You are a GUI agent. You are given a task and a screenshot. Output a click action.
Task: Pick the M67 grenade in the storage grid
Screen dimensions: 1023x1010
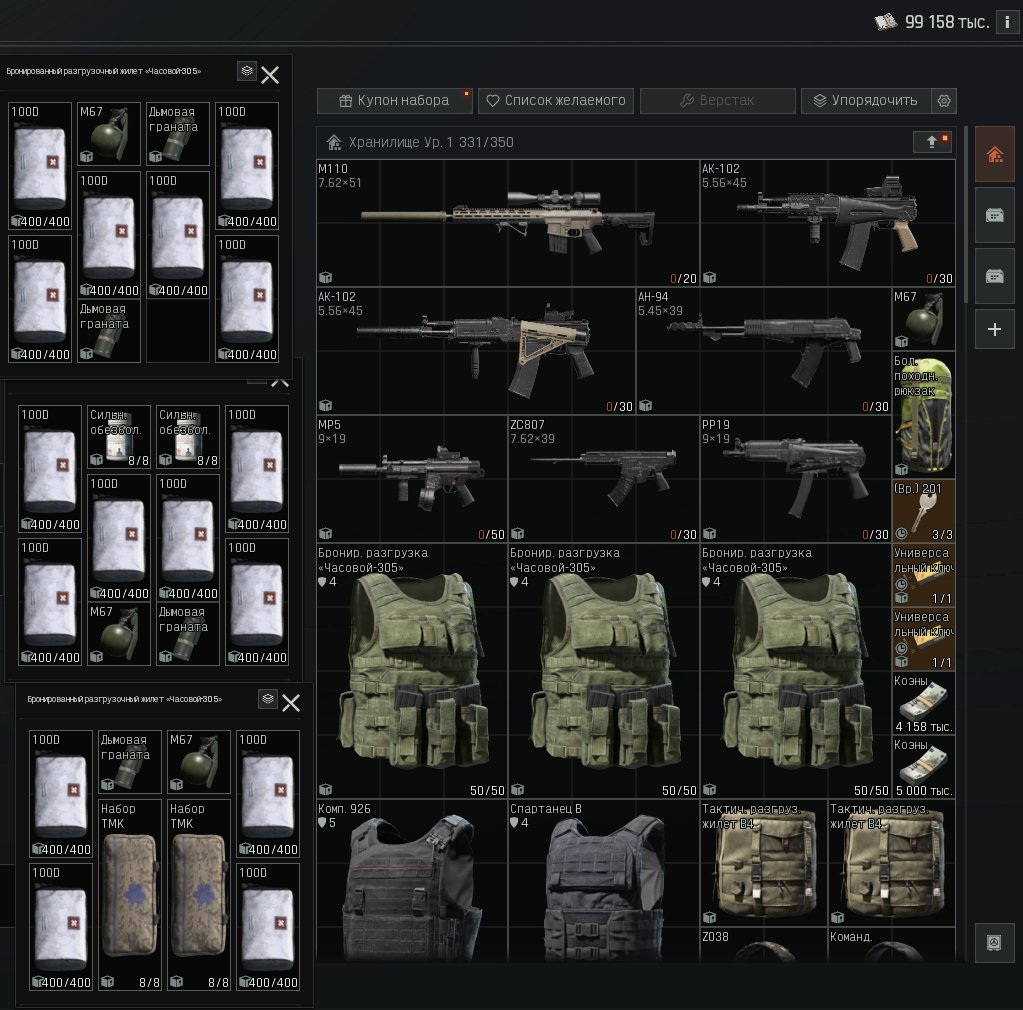[x=923, y=318]
